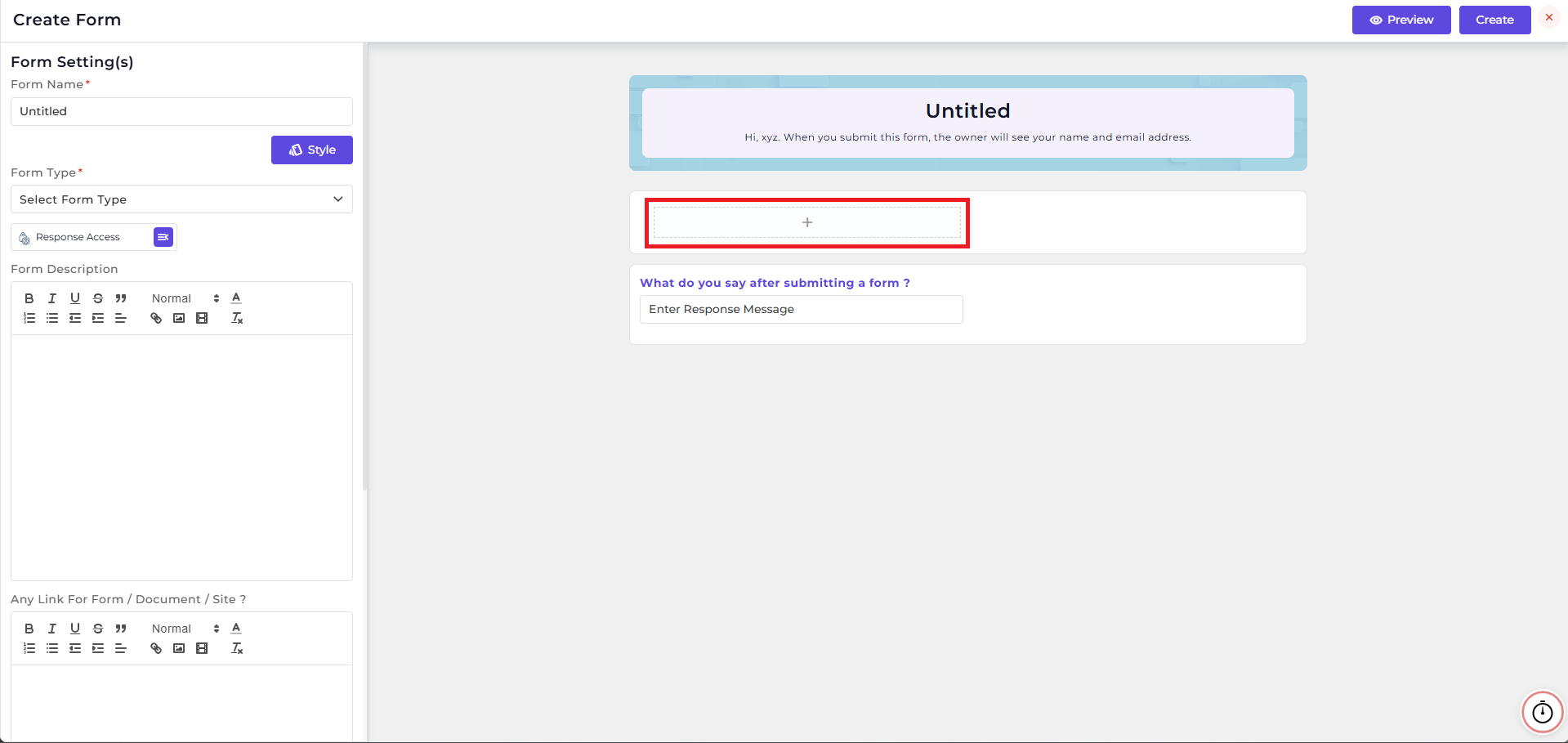Increase indent in Form Description editor

98,318
